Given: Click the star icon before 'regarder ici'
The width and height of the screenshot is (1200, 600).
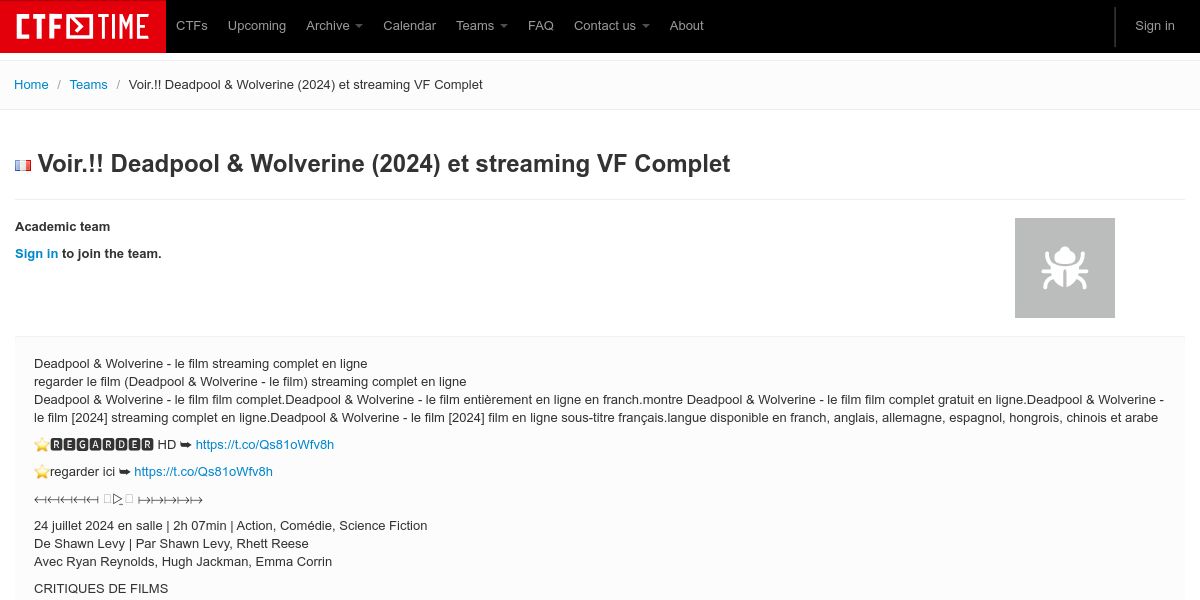Looking at the screenshot, I should (42, 472).
